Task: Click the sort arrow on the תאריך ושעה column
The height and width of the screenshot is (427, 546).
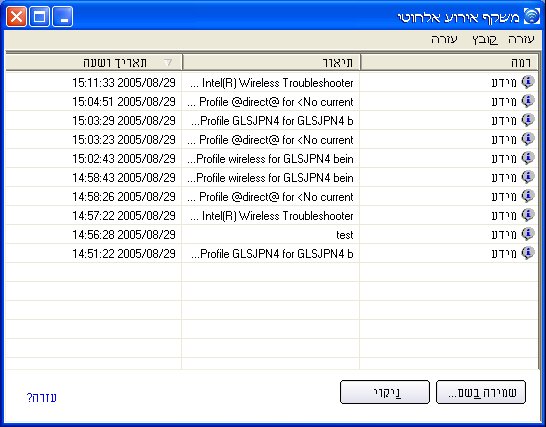Action: coord(168,62)
